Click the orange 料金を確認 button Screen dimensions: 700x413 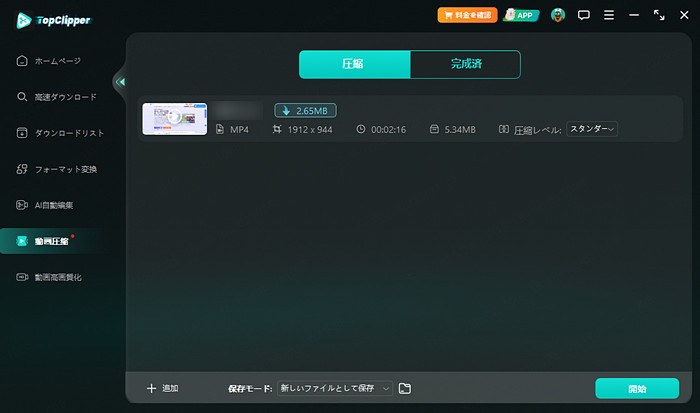467,15
